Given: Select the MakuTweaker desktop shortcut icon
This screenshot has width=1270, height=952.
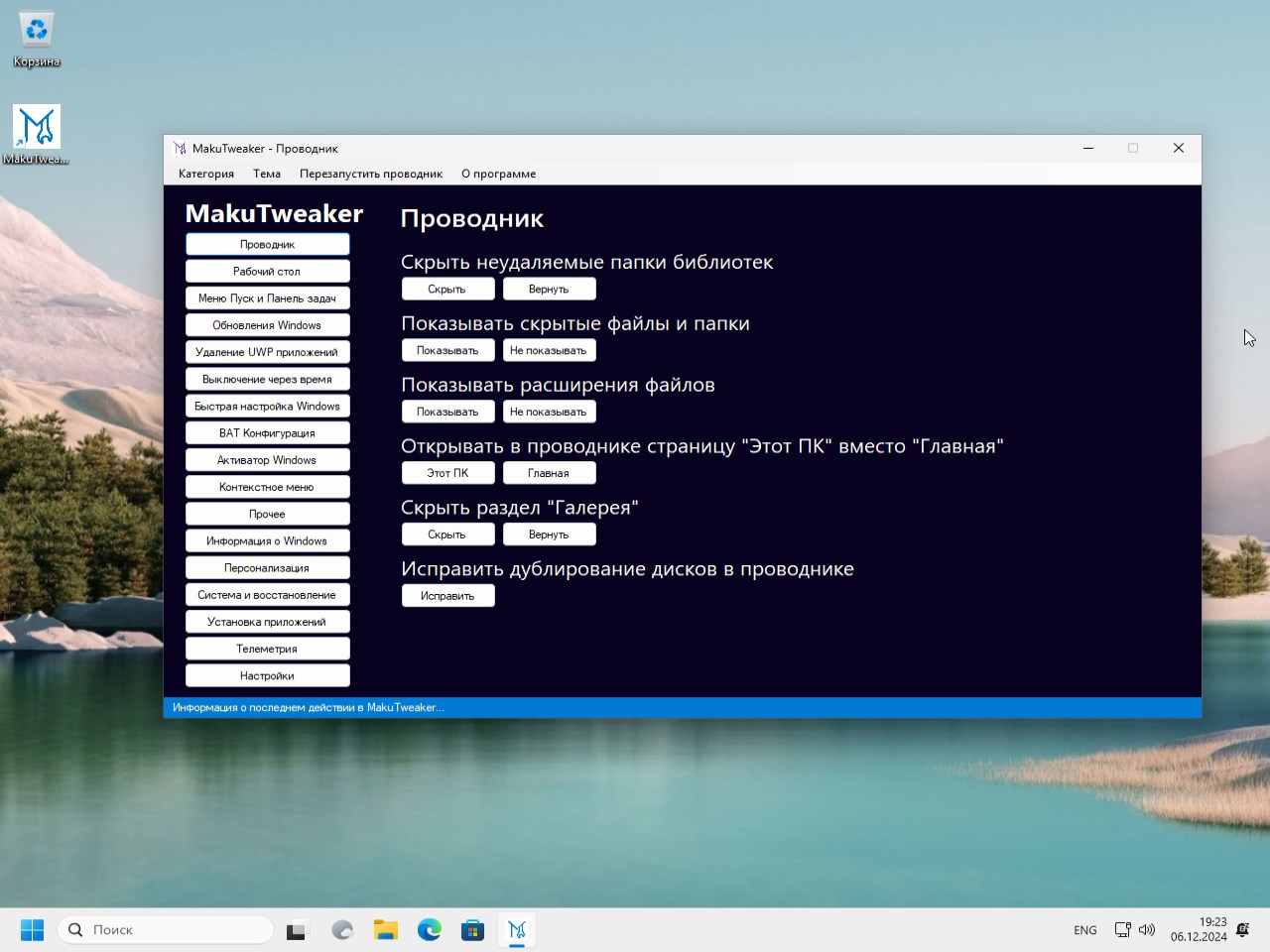Looking at the screenshot, I should (37, 135).
